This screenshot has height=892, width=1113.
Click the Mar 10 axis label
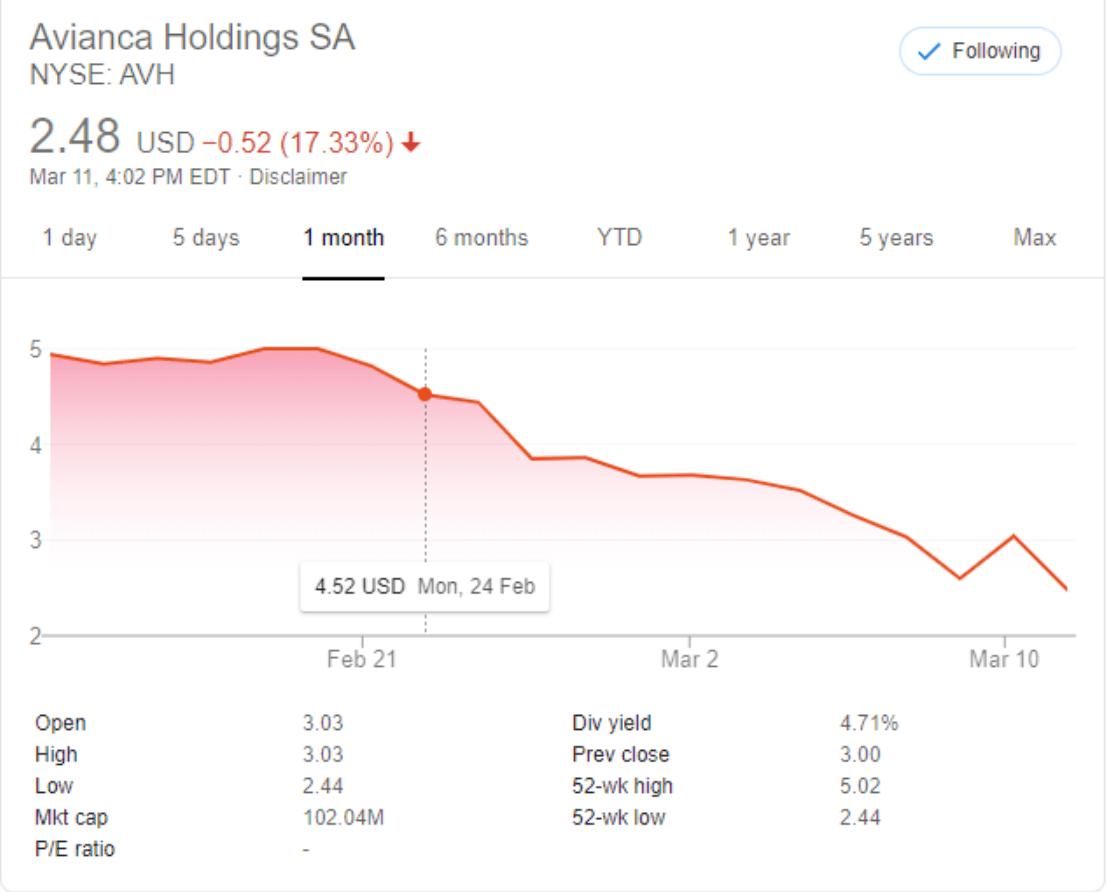point(1004,661)
